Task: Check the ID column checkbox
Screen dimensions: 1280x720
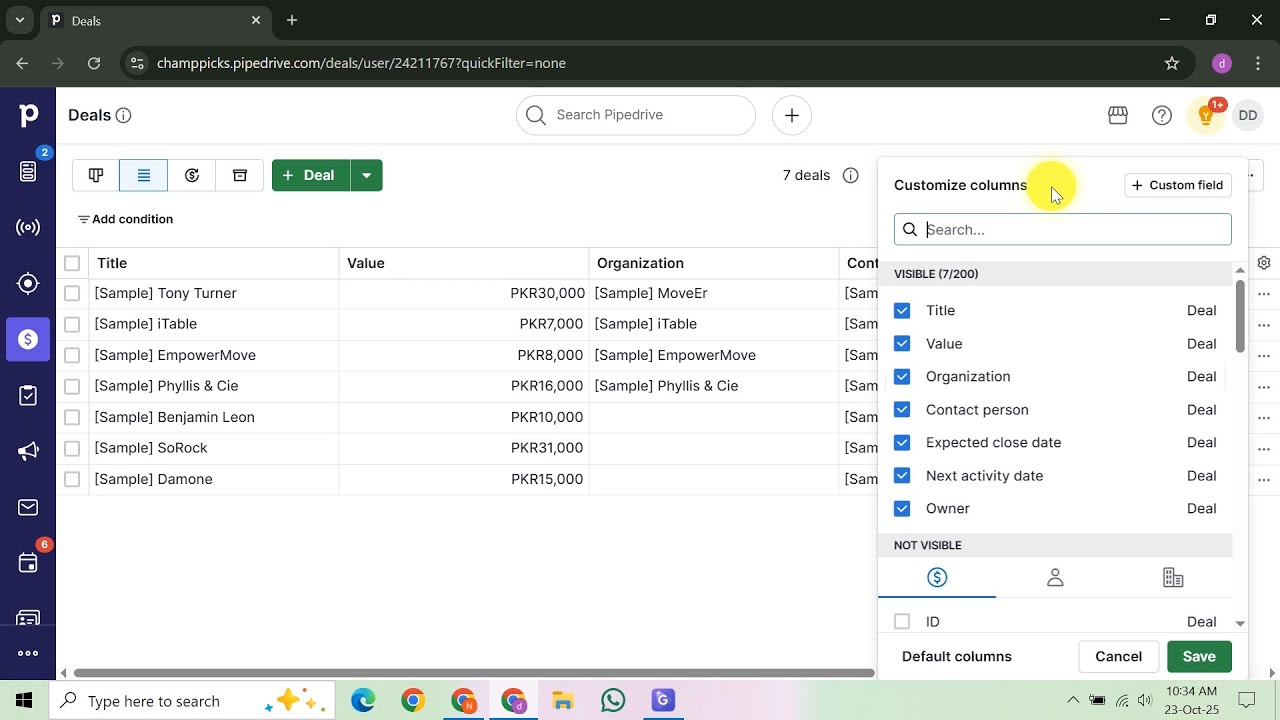Action: [x=902, y=622]
